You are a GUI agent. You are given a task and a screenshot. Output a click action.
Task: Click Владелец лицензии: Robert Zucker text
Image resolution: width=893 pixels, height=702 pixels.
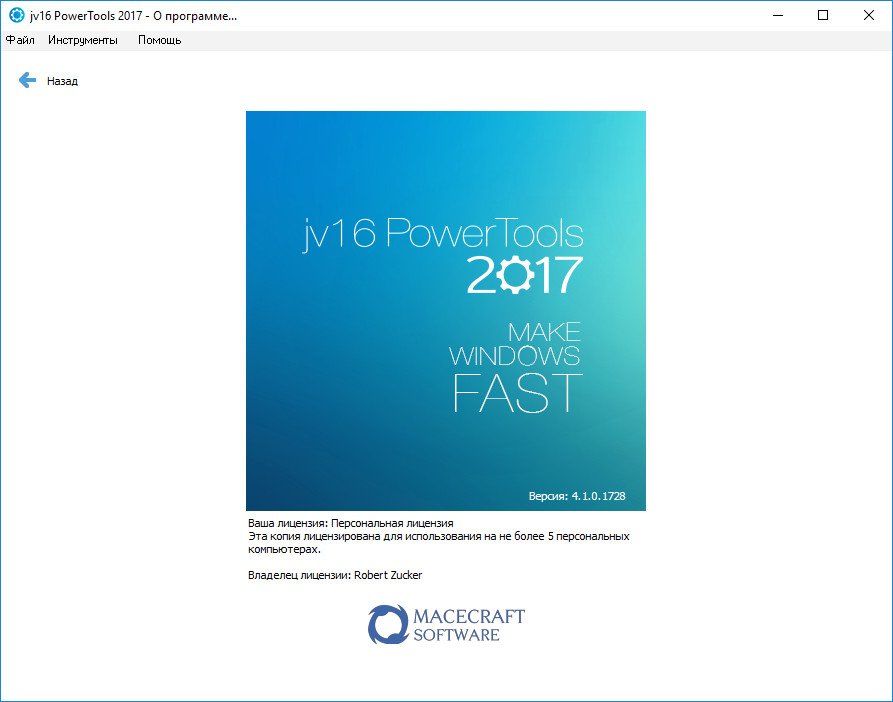pyautogui.click(x=335, y=575)
